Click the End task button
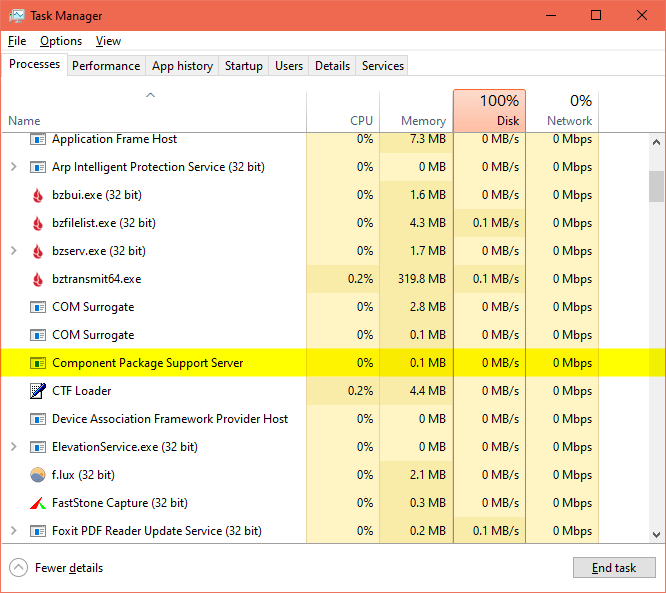This screenshot has width=666, height=593. point(614,568)
